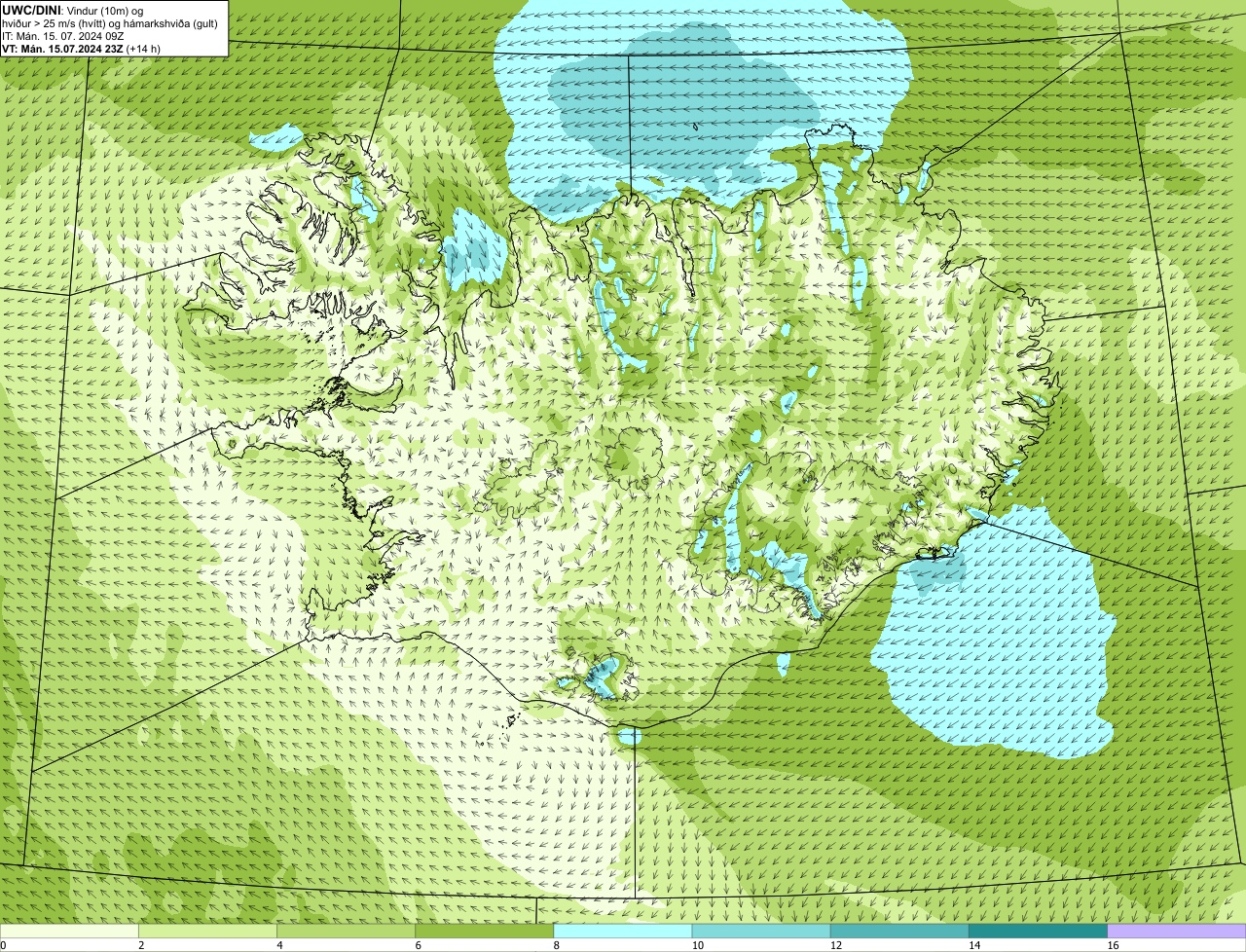Viewport: 1246px width, 952px height.
Task: Click the lavender legend swatch above 16 m/s
Action: pyautogui.click(x=1176, y=932)
